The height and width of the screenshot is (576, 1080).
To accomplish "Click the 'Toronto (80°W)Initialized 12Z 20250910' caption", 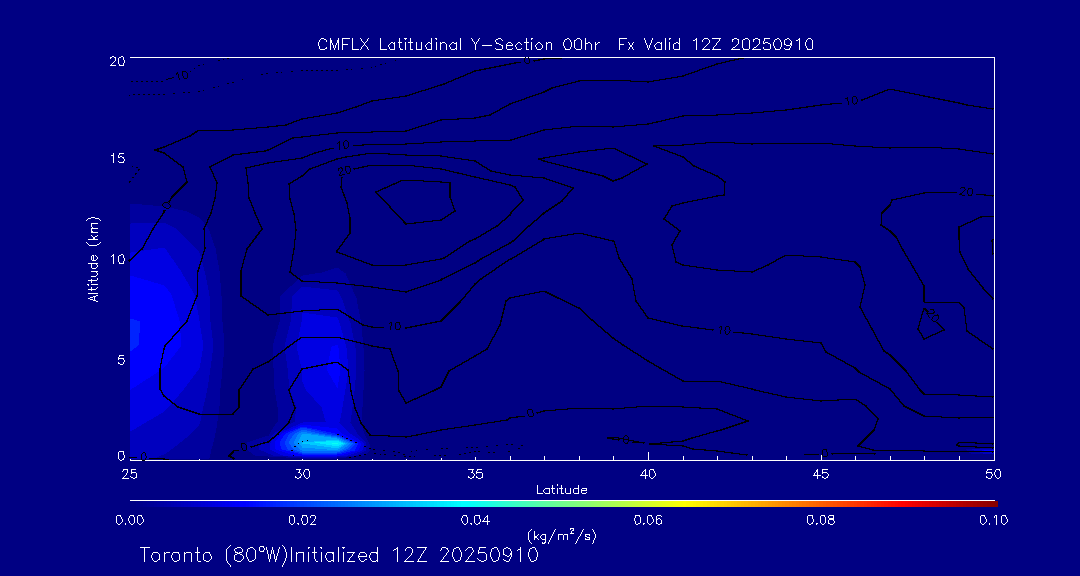I will pyautogui.click(x=340, y=555).
